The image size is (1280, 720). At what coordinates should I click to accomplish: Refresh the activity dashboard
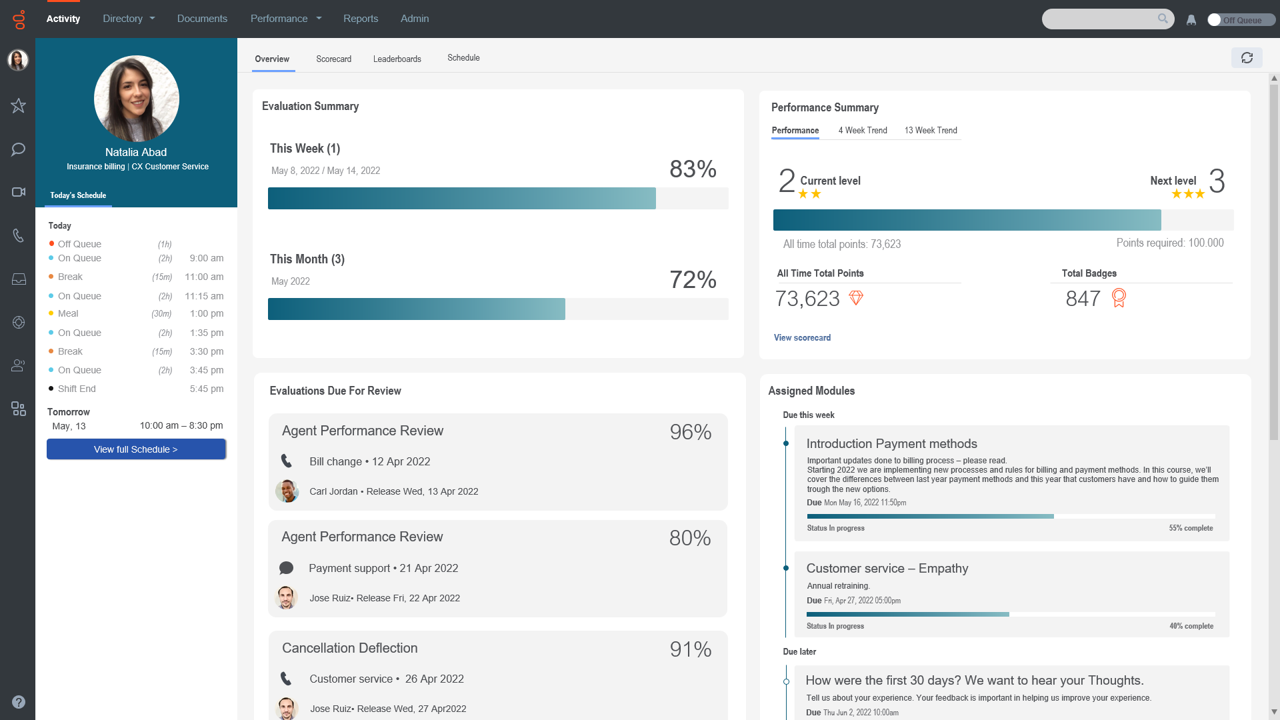(x=1246, y=58)
